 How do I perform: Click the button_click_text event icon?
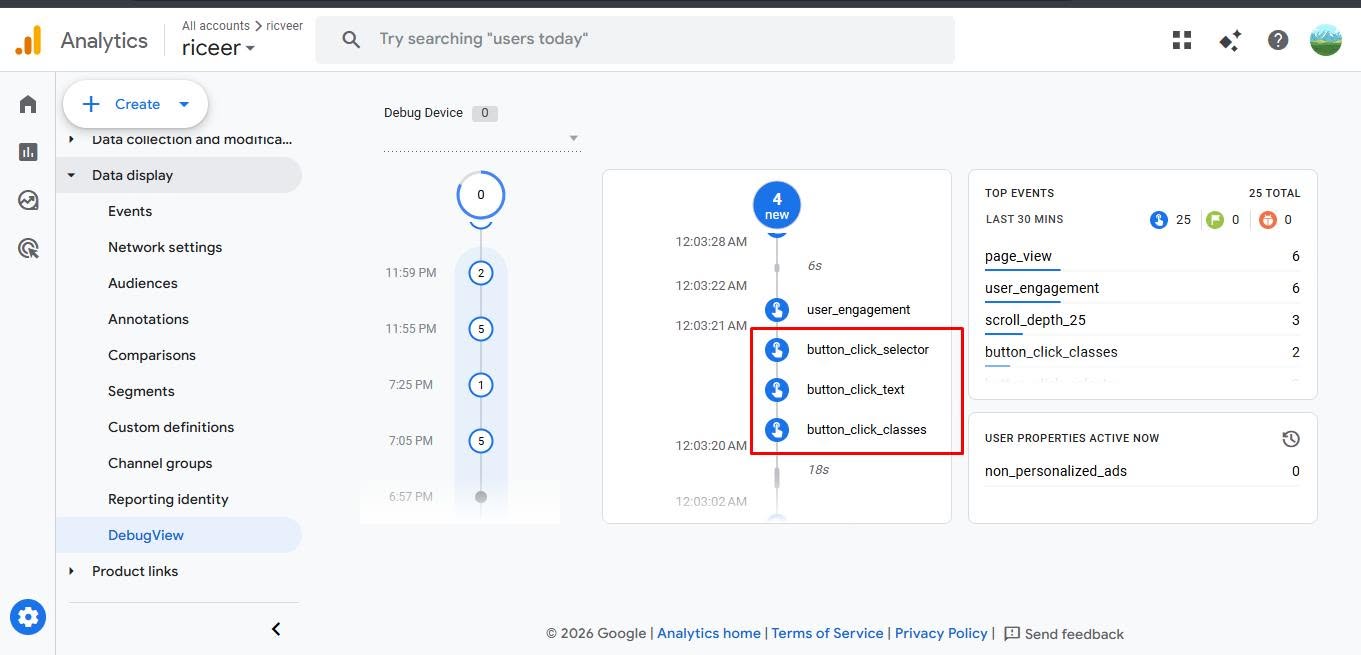[x=777, y=389]
